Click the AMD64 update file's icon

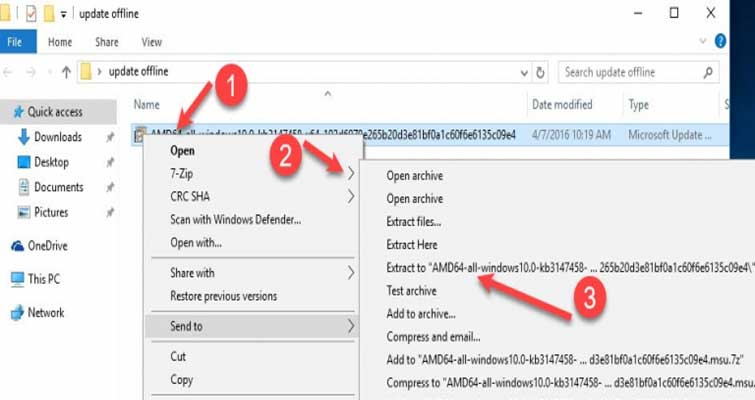click(139, 134)
